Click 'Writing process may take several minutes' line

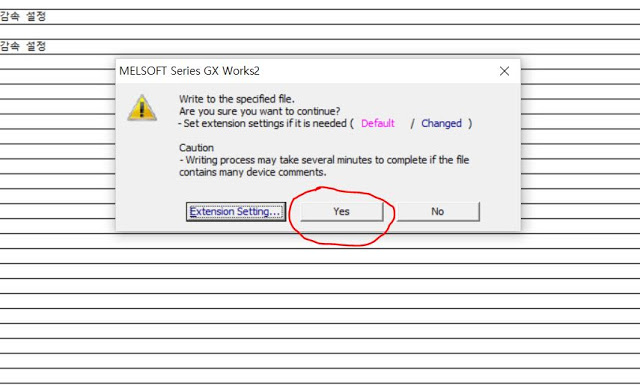pyautogui.click(x=324, y=160)
